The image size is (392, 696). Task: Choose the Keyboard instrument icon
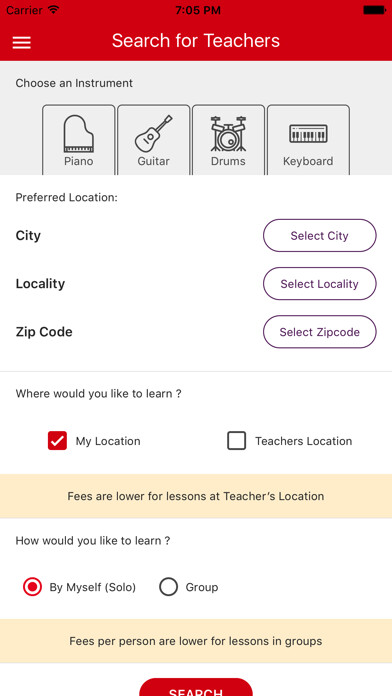[x=308, y=140]
